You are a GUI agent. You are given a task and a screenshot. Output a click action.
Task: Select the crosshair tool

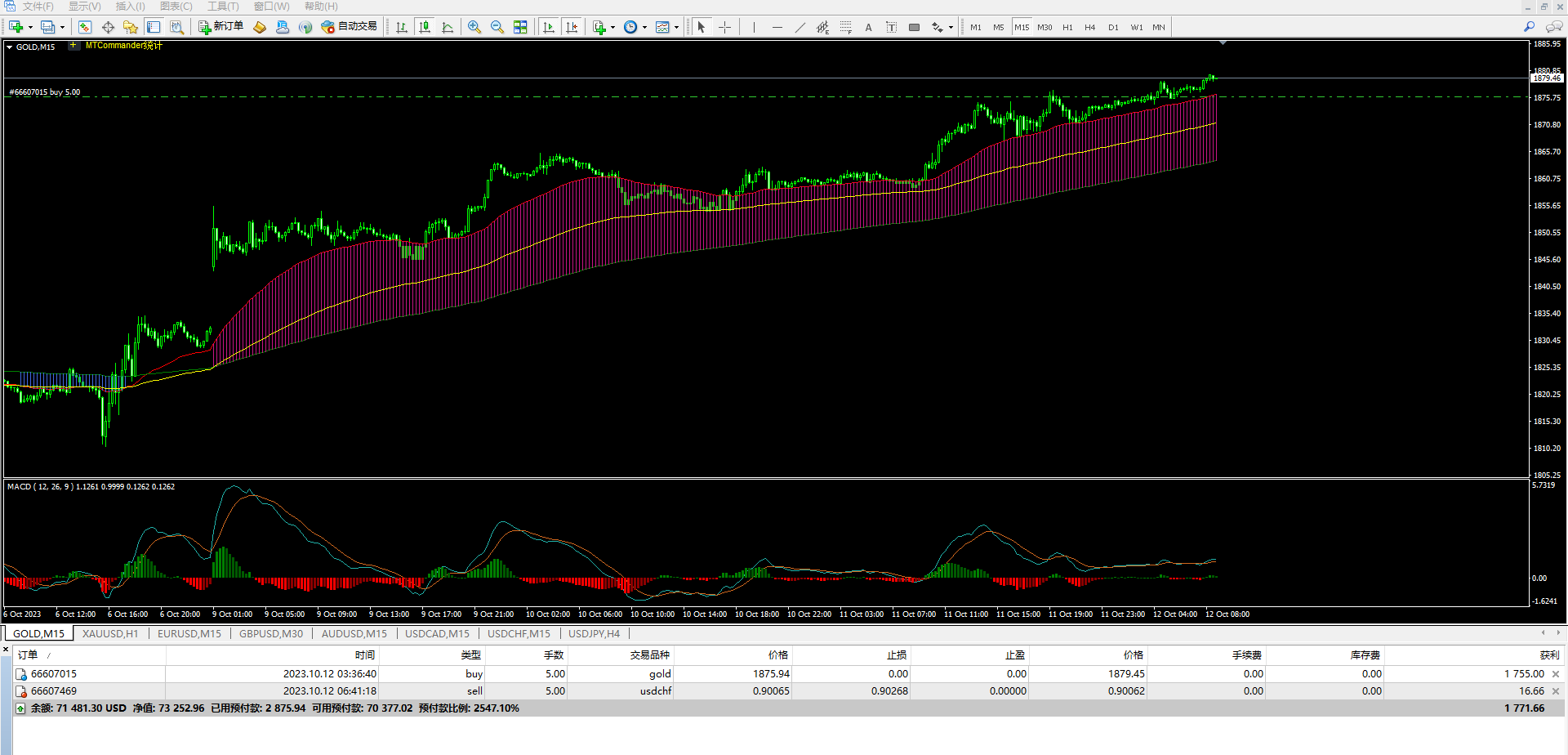[724, 27]
